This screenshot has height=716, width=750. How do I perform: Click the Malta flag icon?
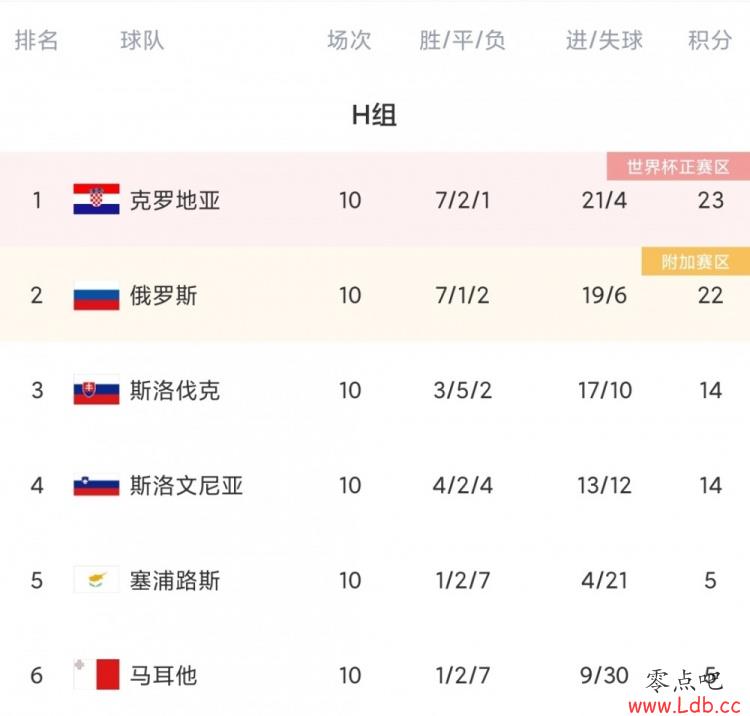coord(96,674)
